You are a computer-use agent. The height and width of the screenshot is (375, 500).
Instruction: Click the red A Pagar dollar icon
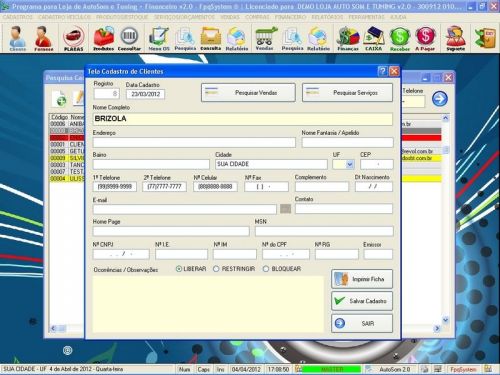point(425,38)
